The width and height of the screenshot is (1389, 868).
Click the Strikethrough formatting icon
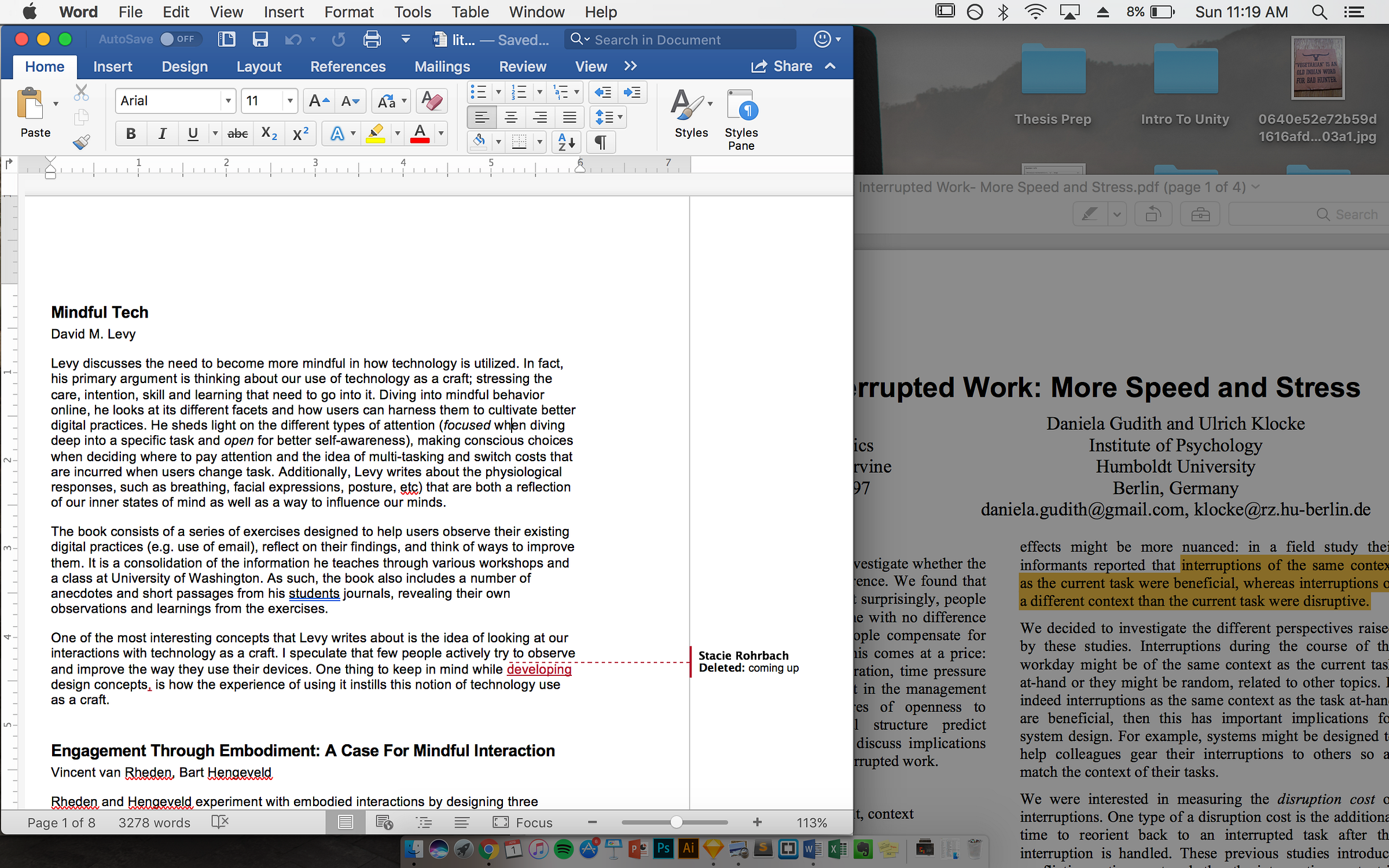click(x=237, y=134)
